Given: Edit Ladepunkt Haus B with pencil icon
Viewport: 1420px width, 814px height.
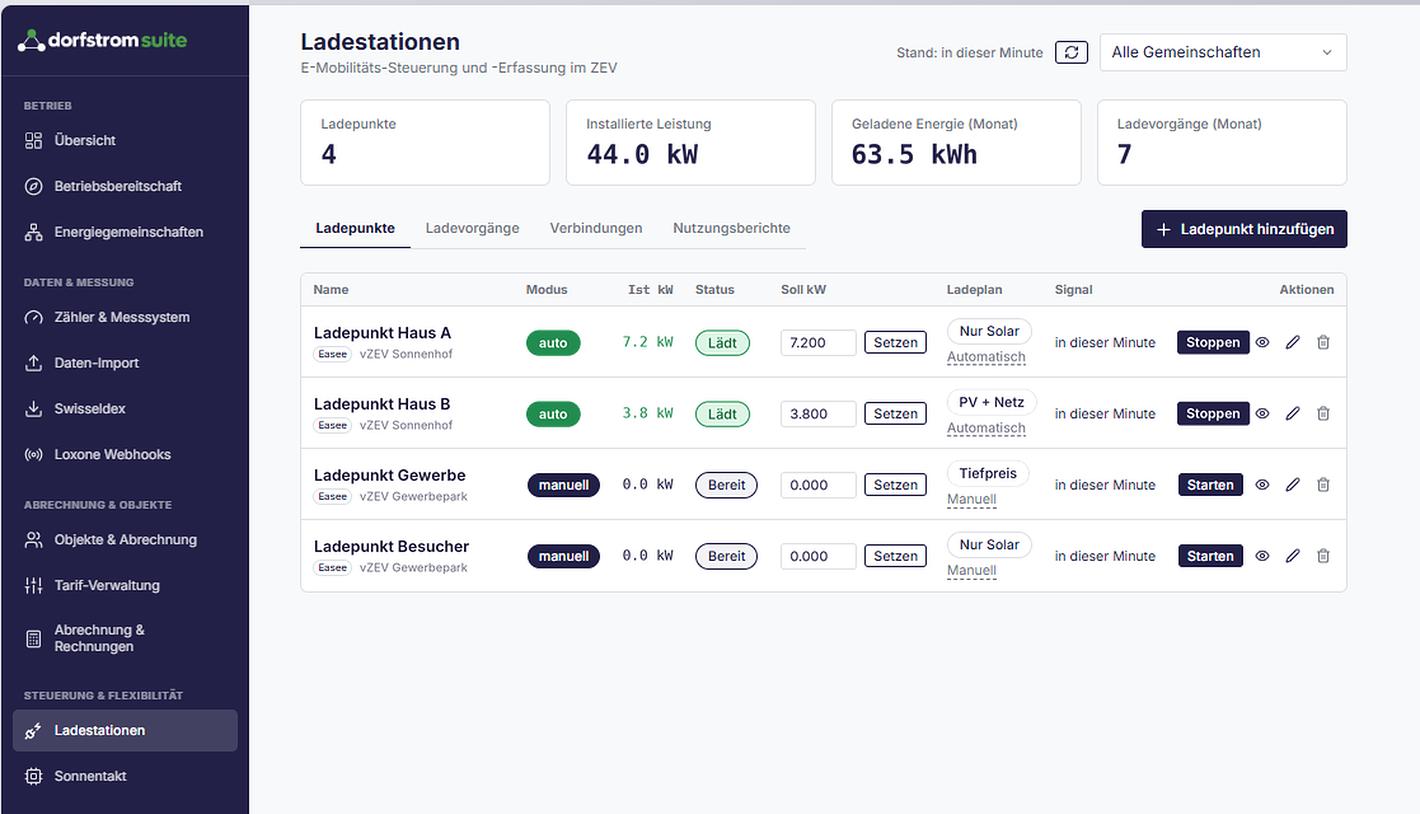Looking at the screenshot, I should [1293, 413].
